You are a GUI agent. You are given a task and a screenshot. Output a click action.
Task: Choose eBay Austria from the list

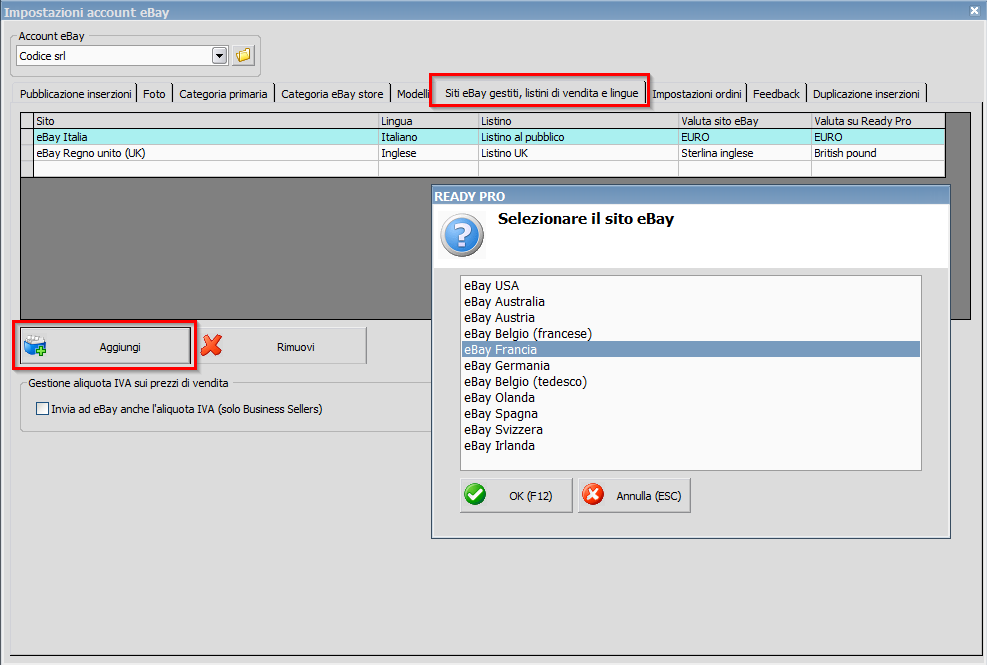point(691,318)
